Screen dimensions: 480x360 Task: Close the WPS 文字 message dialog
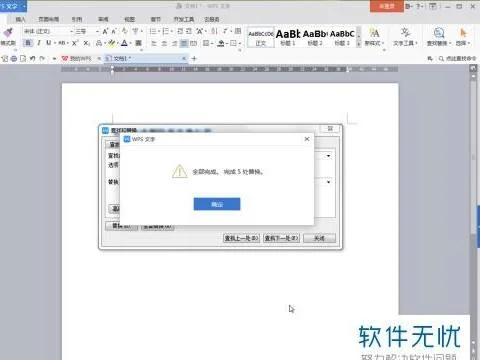[307, 139]
